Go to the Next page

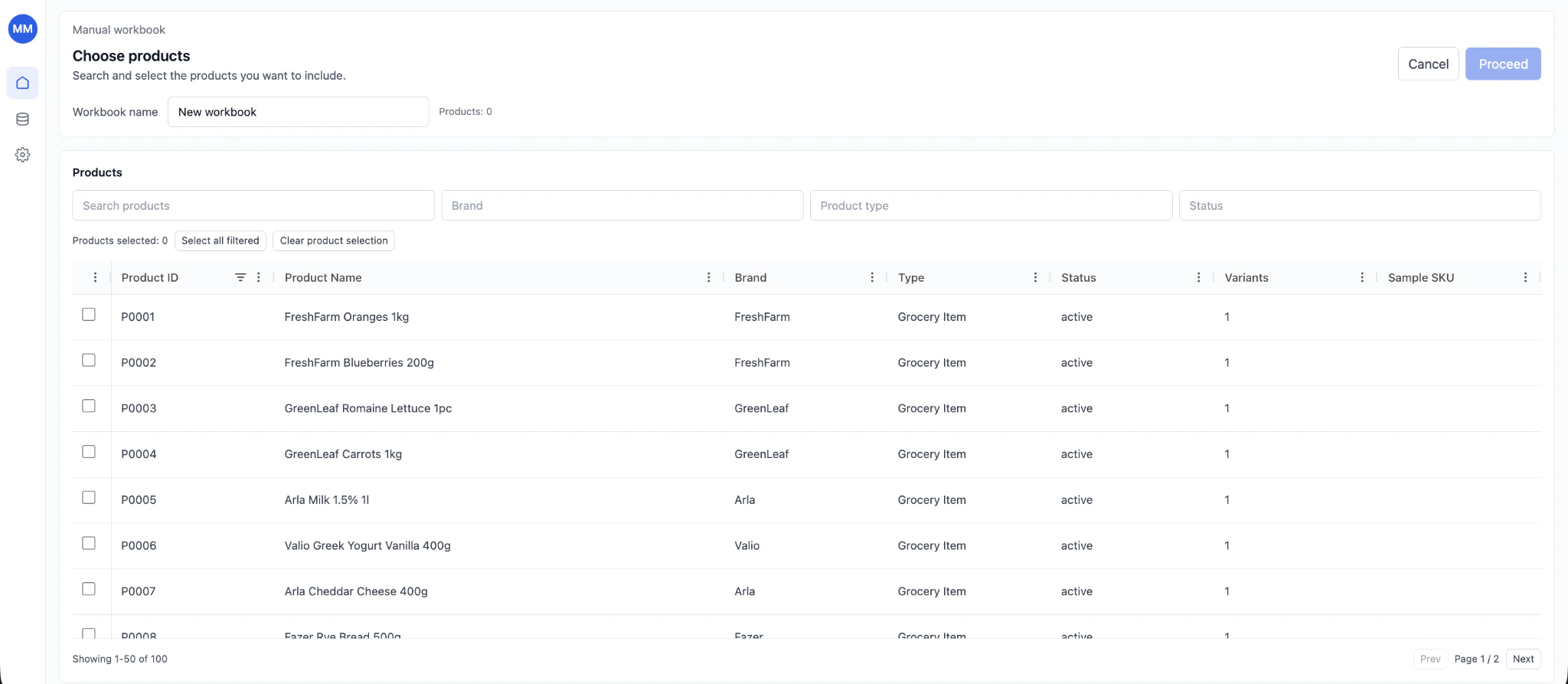(1523, 659)
